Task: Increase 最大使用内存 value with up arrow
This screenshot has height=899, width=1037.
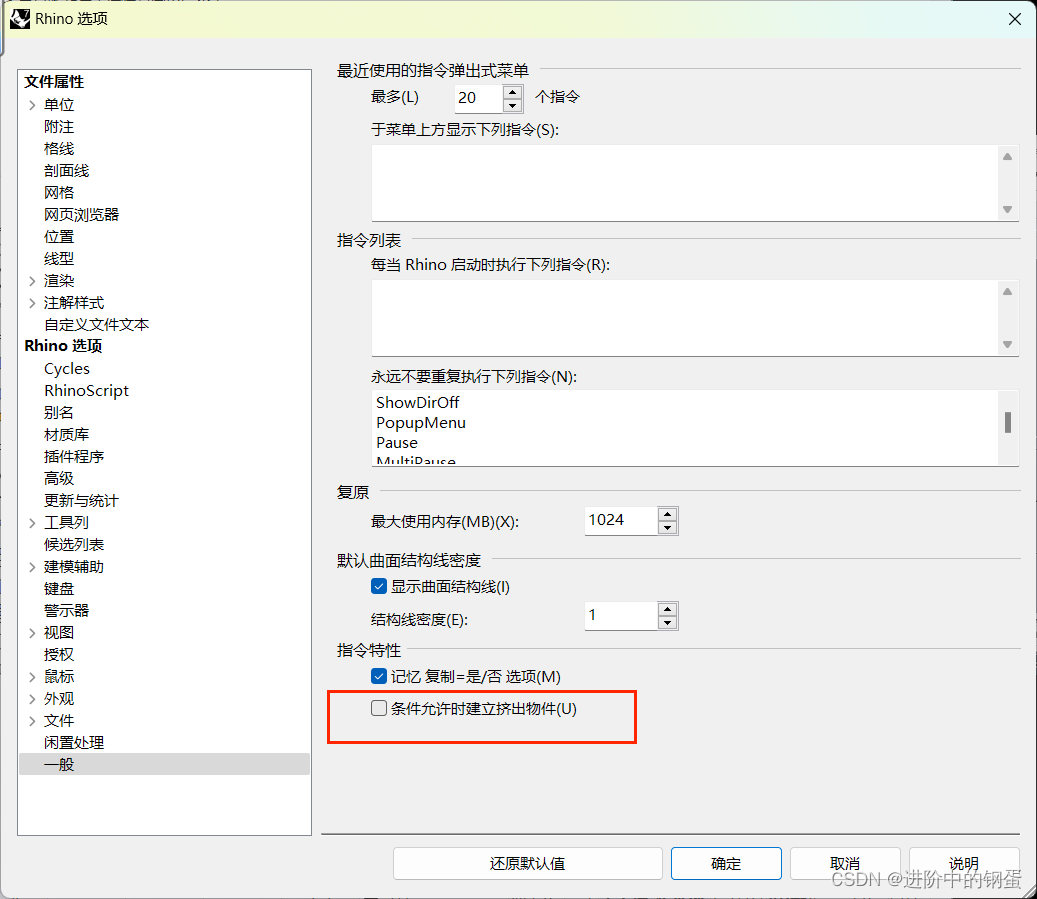Action: pos(667,515)
